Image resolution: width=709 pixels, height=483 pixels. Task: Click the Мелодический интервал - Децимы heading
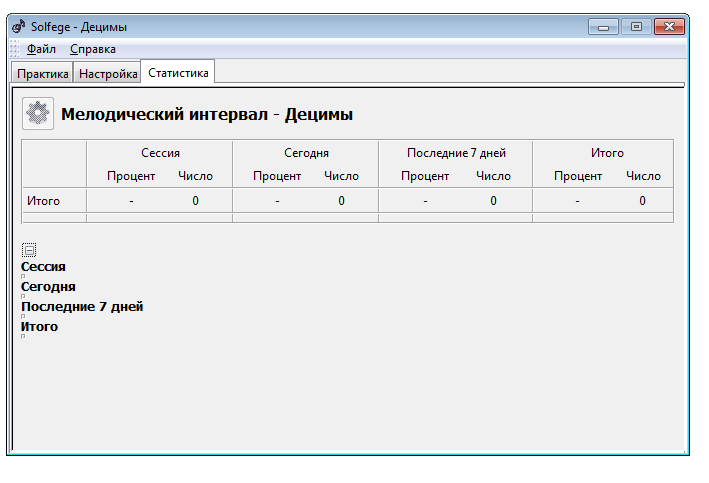207,114
